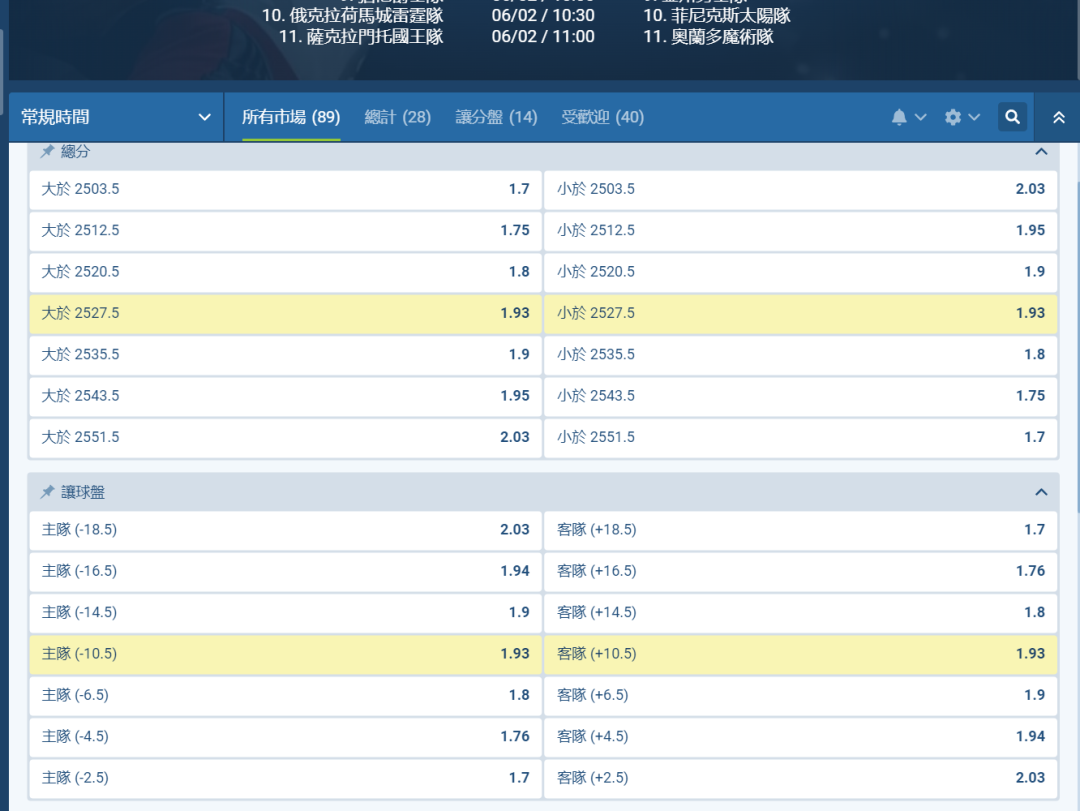Switch to 讓分盤 (14) tab
Screen dimensions: 1080x811
496,117
